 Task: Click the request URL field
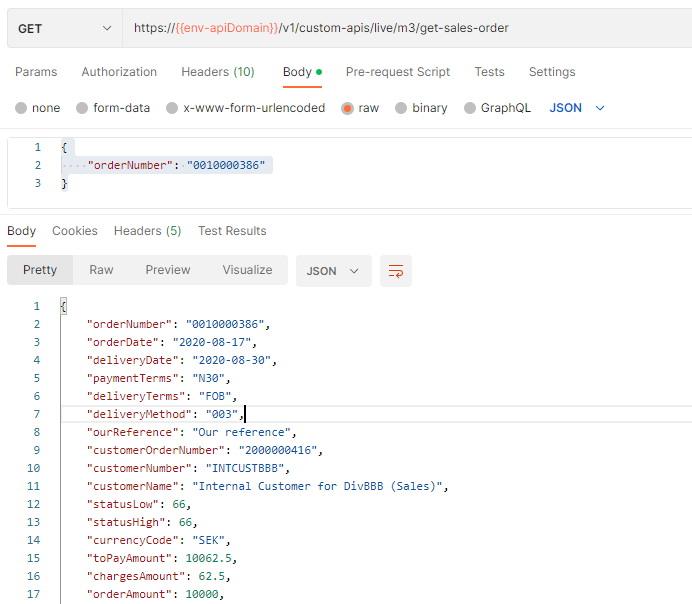pyautogui.click(x=407, y=28)
